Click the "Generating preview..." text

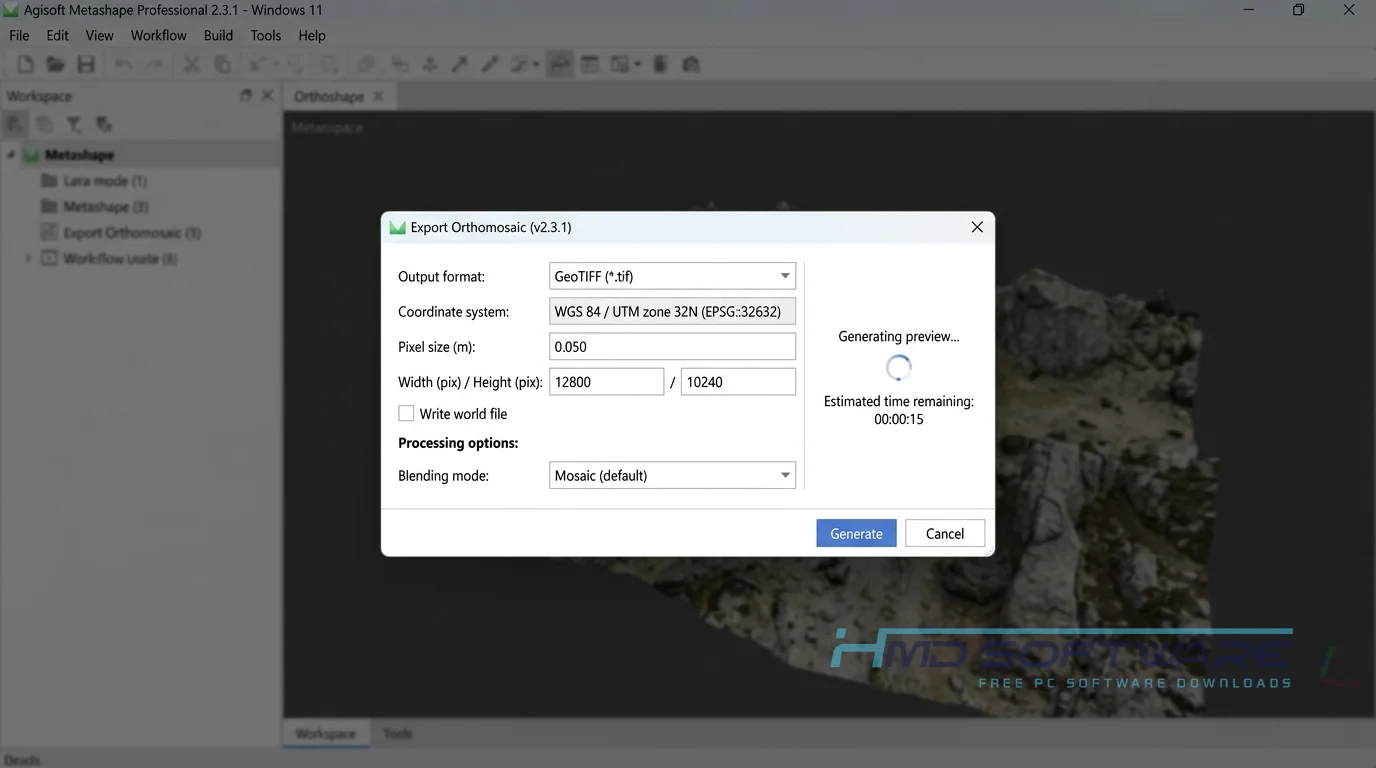point(899,336)
